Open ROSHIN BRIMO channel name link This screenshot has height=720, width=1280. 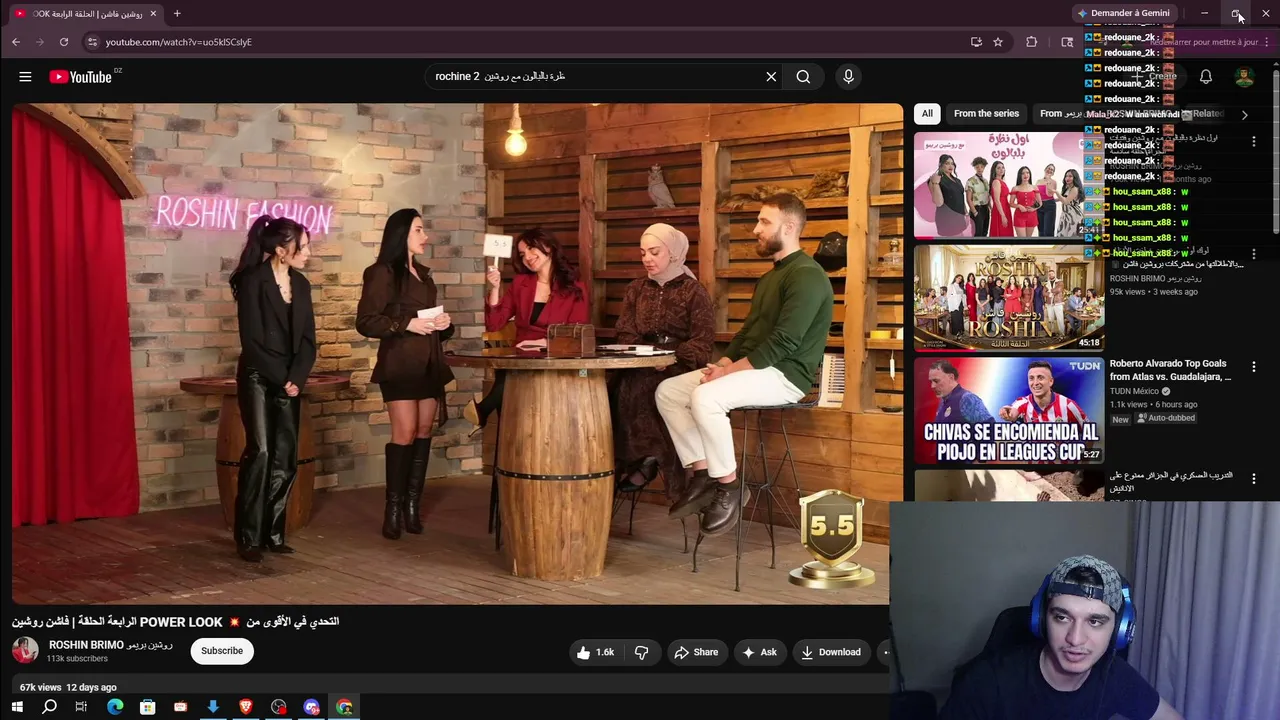pos(111,645)
